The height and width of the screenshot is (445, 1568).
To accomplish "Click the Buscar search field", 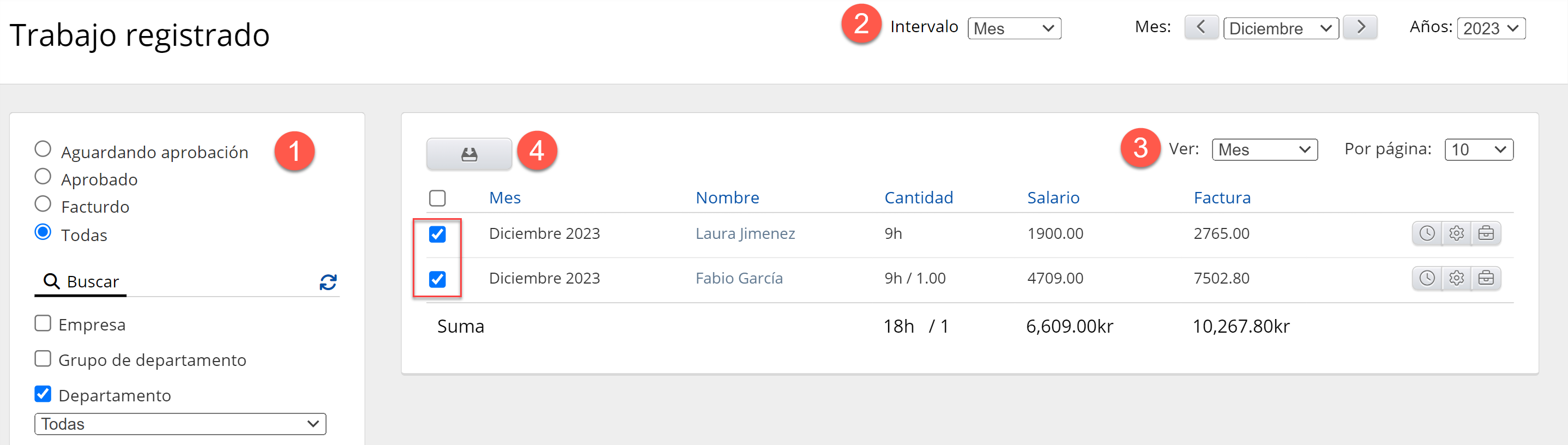I will pyautogui.click(x=183, y=282).
